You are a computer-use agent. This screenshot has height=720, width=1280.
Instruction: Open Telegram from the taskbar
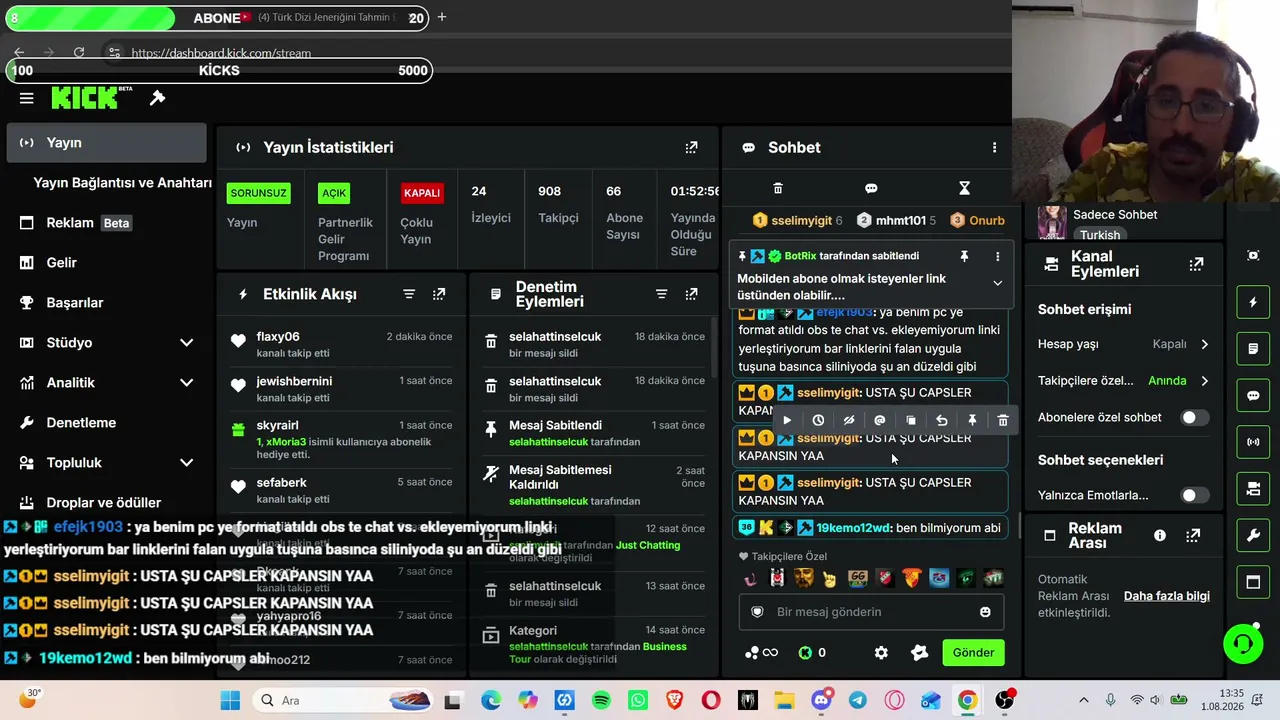coord(858,700)
